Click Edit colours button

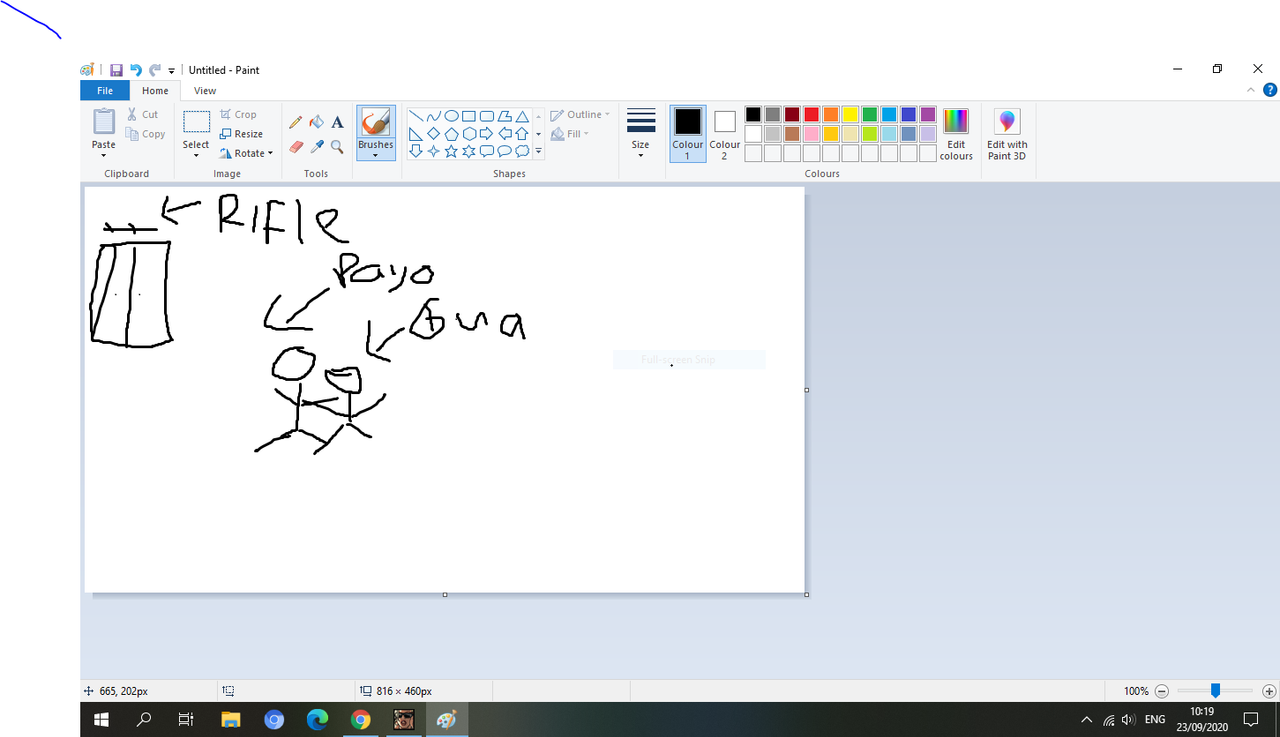(956, 134)
